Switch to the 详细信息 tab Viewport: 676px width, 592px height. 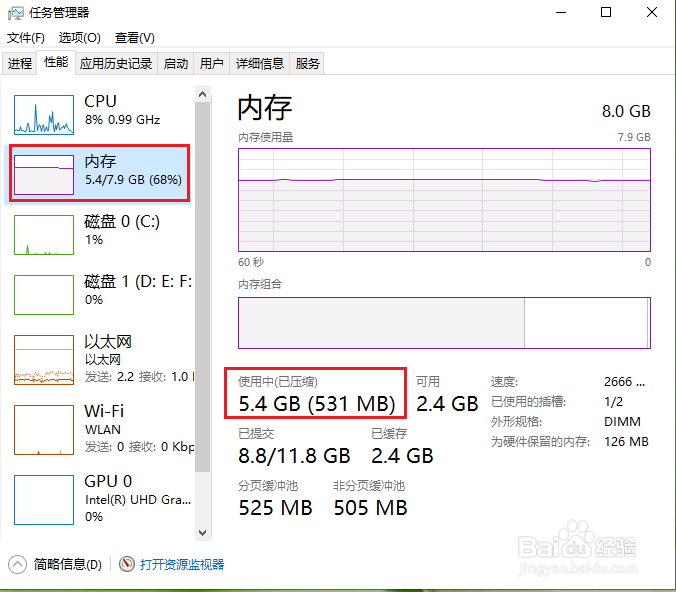pos(260,64)
